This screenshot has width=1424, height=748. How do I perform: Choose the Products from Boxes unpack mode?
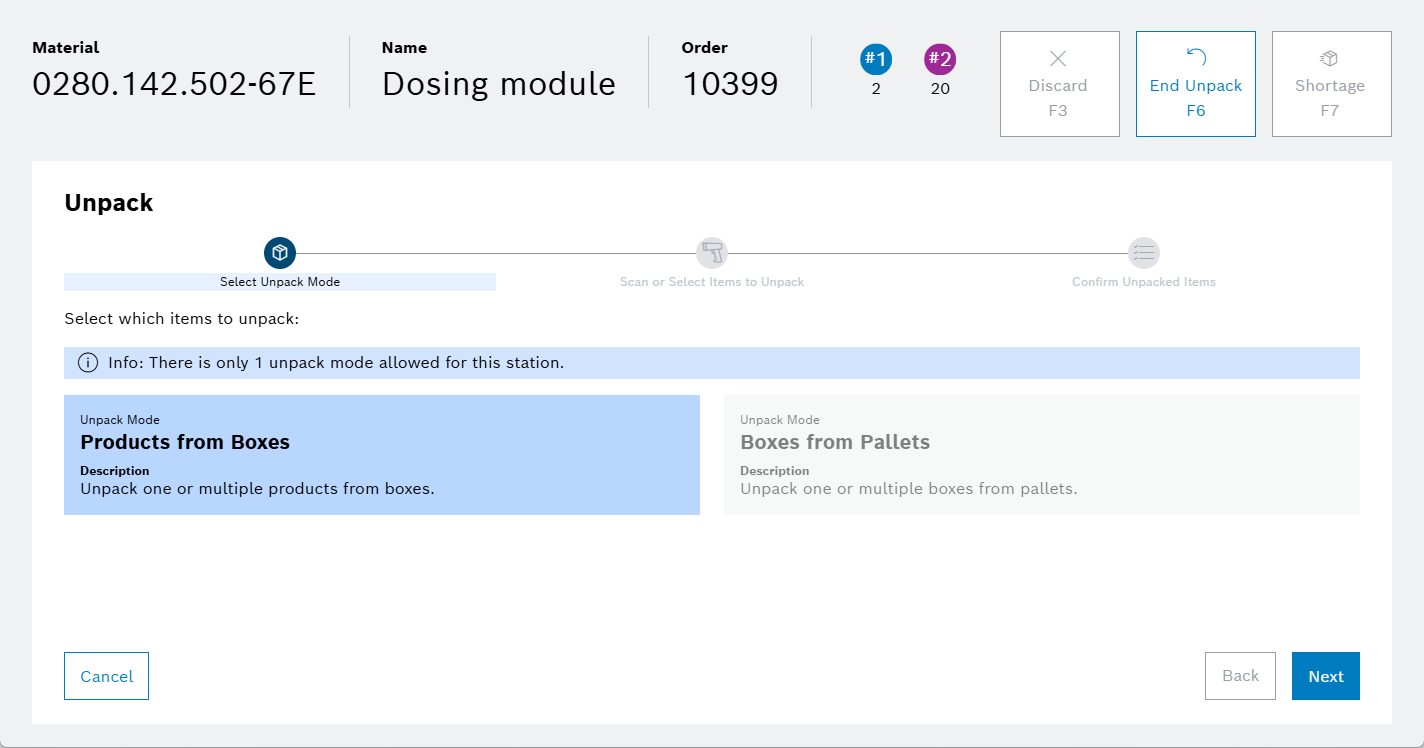click(x=381, y=455)
